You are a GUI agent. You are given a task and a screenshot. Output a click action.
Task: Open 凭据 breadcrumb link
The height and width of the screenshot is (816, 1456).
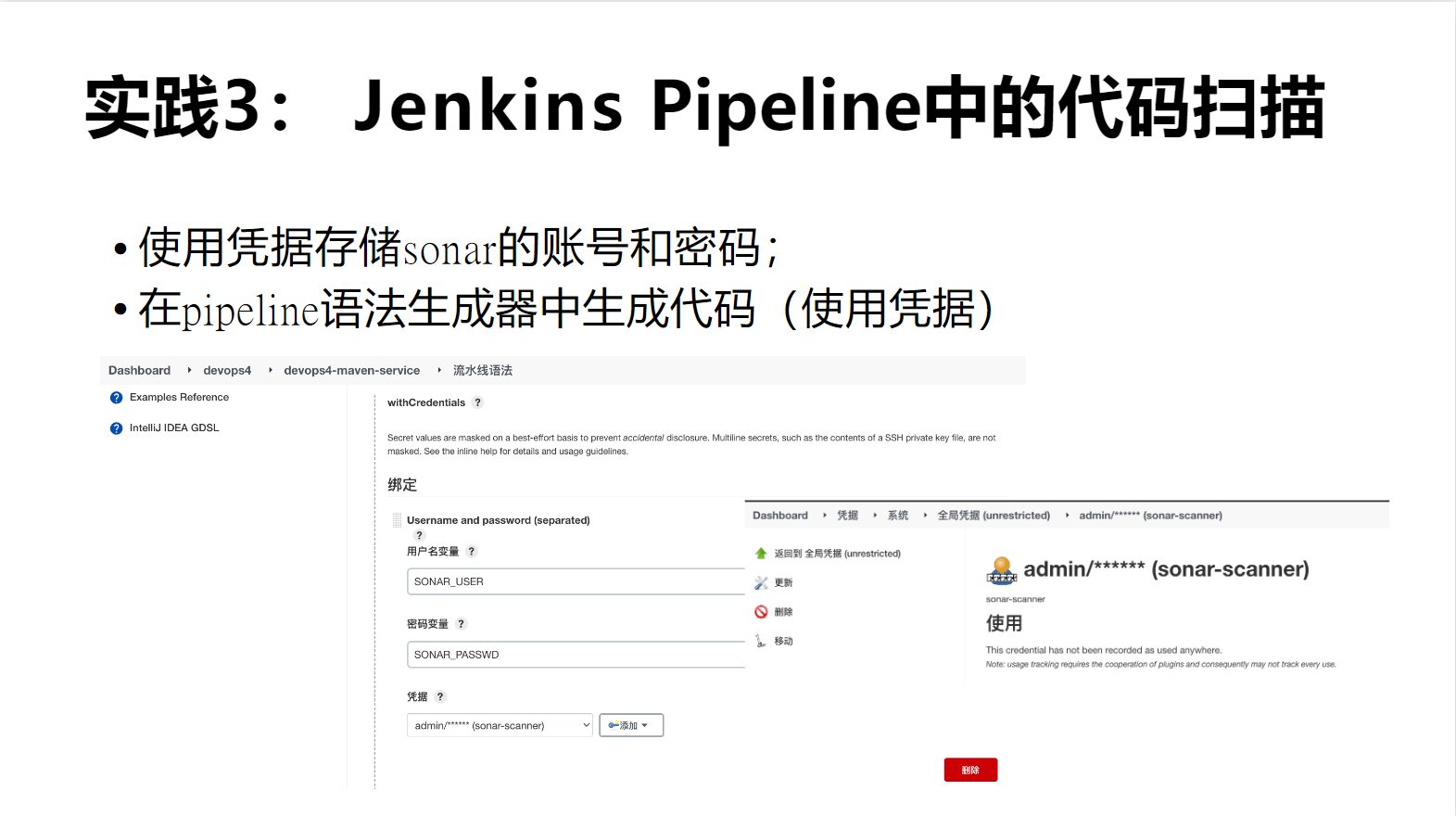tap(848, 516)
